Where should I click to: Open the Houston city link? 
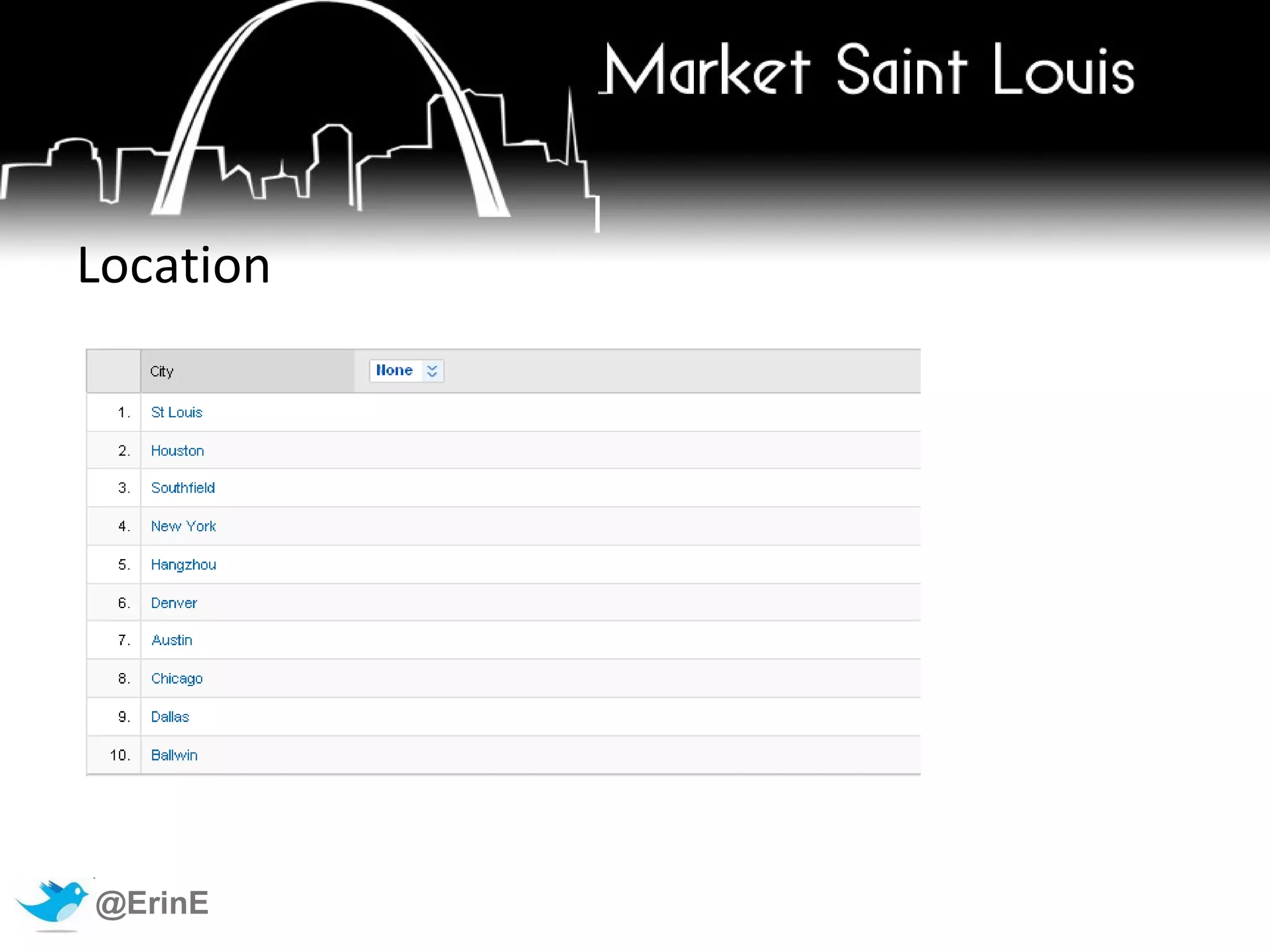pyautogui.click(x=177, y=451)
